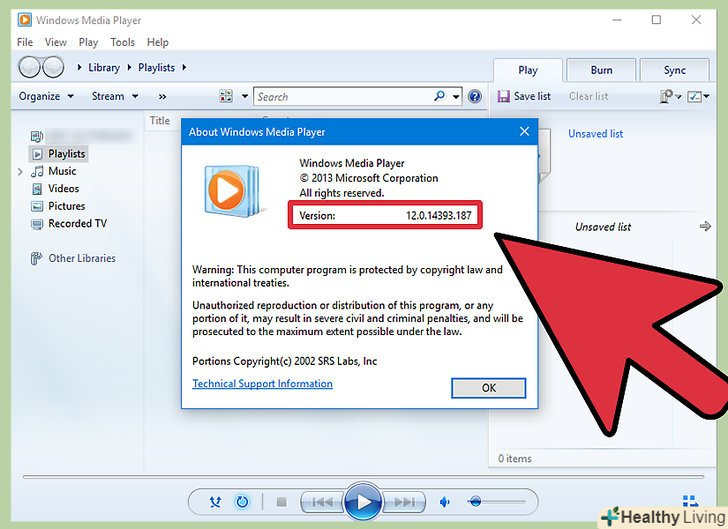The image size is (728, 529).
Task: Select the version number 12.0.14393.187
Action: [x=439, y=215]
